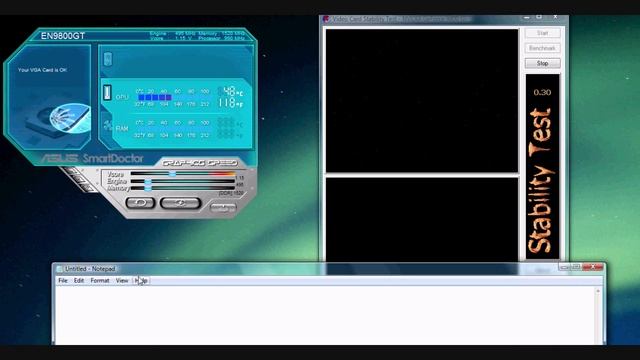Click the round disc graphic in SmartDoctor
The height and width of the screenshot is (360, 640).
(70, 118)
